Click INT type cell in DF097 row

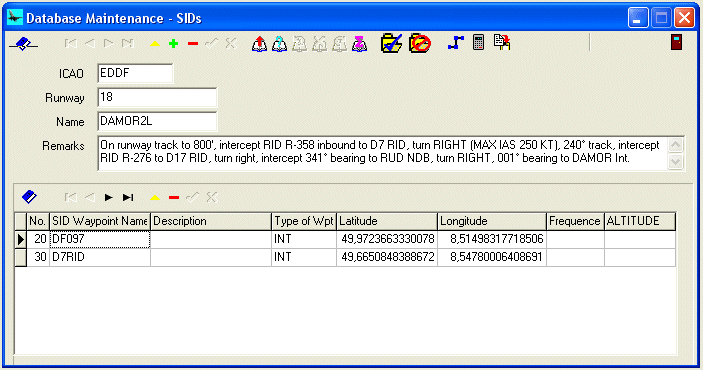point(304,239)
